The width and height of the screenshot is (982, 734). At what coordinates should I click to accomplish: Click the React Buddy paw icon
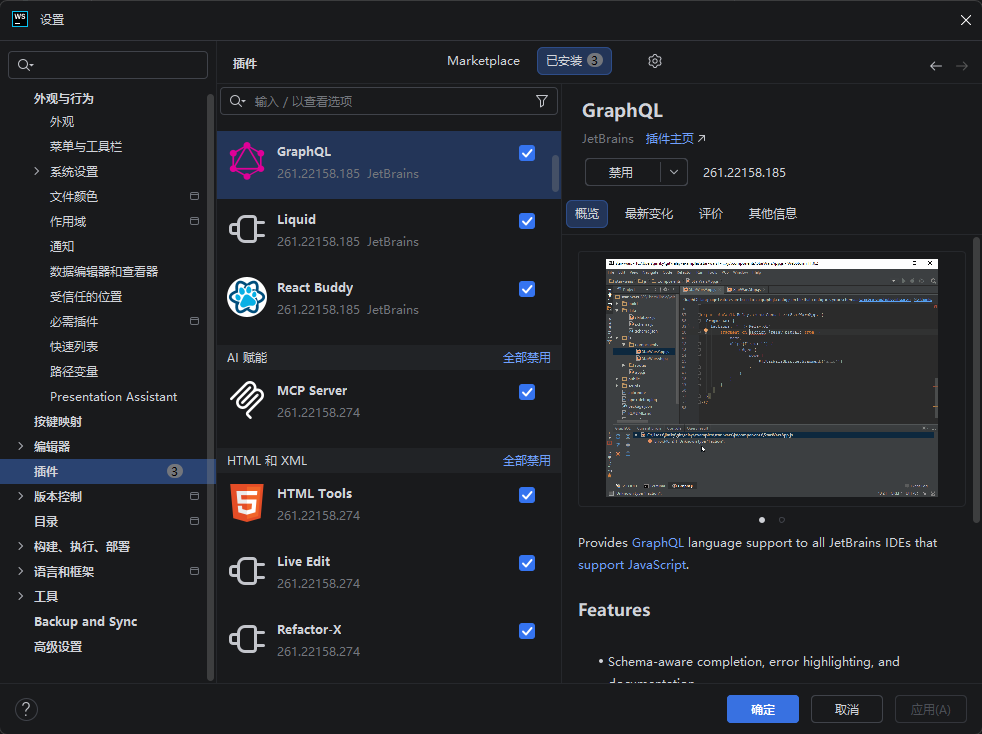(x=247, y=297)
